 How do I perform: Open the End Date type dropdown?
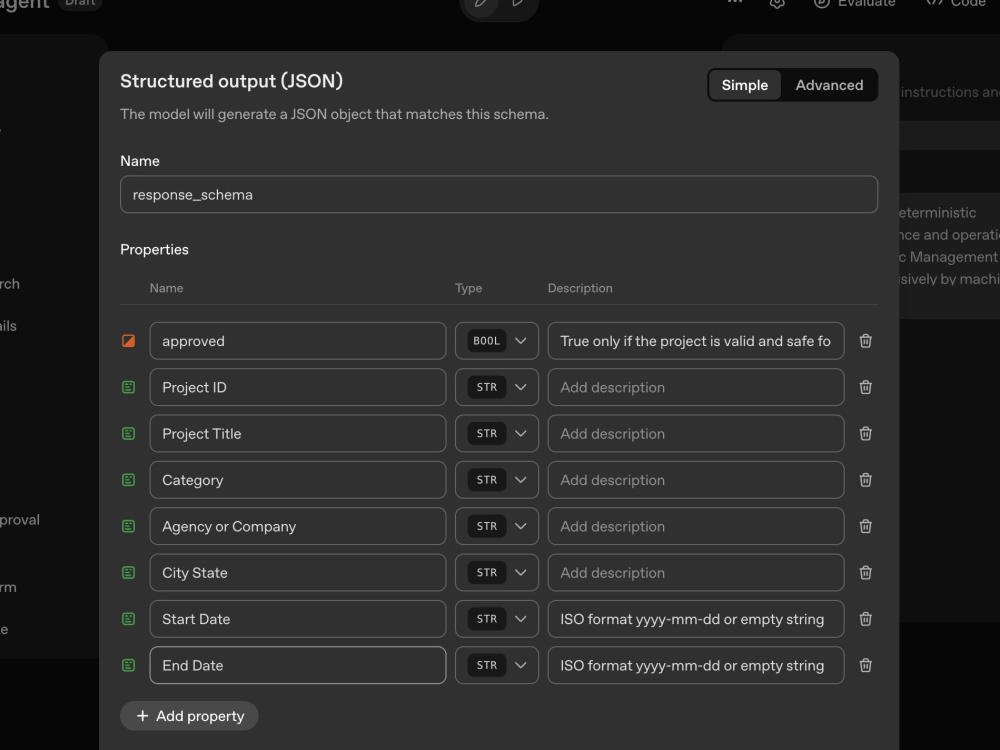pos(497,665)
